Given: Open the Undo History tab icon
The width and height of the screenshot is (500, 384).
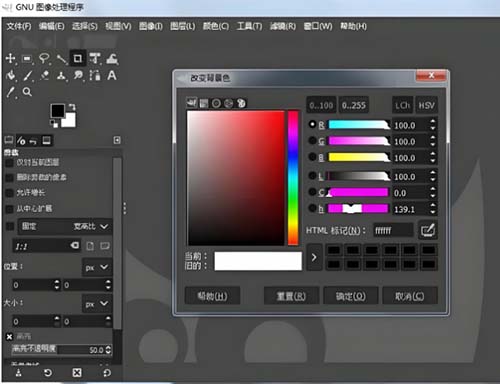Looking at the screenshot, I should pyautogui.click(x=33, y=141).
